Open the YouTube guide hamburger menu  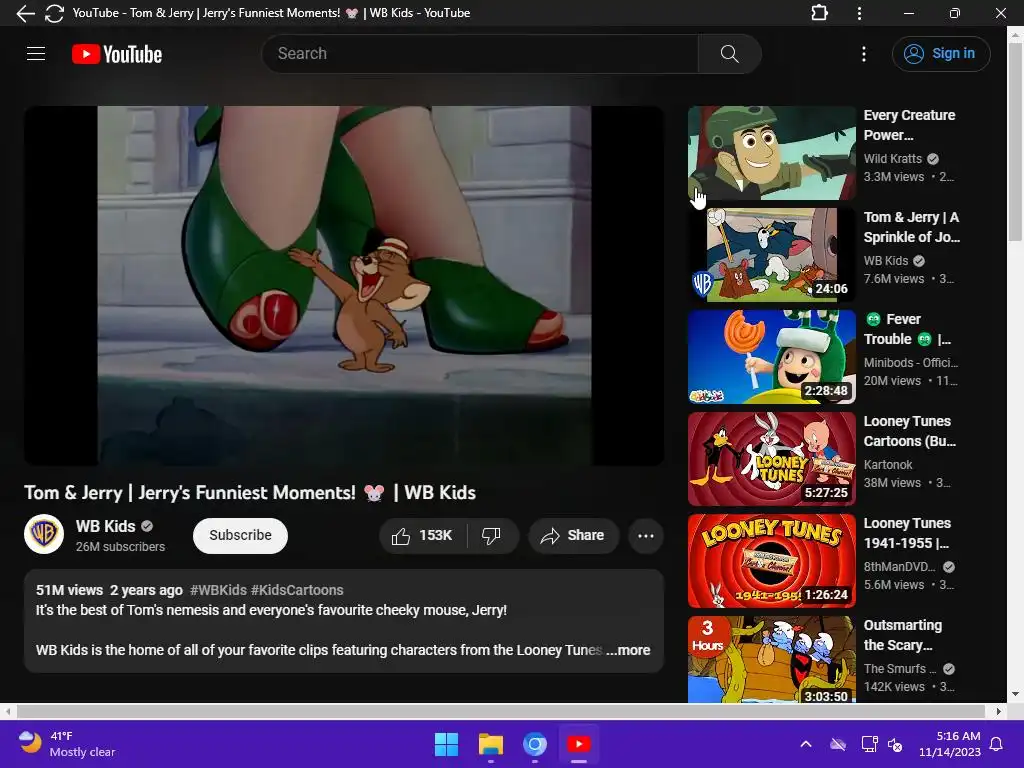pos(36,54)
